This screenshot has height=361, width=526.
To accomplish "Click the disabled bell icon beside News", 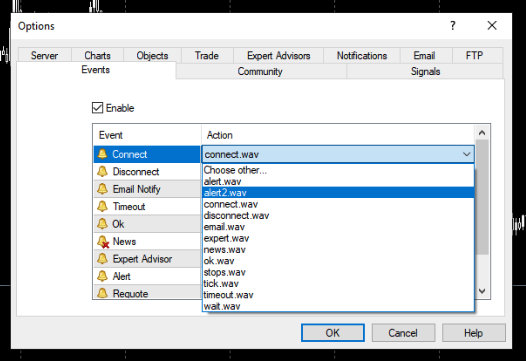I will 103,242.
